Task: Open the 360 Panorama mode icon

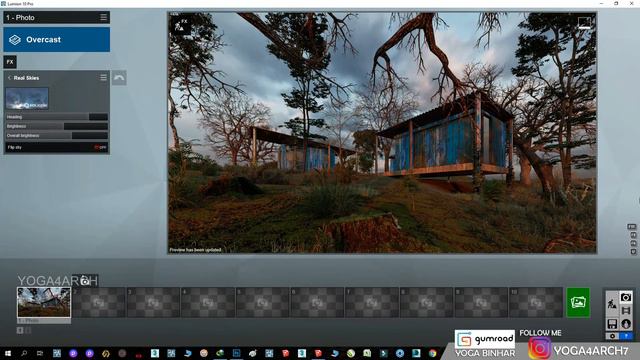Action: pyautogui.click(x=626, y=324)
